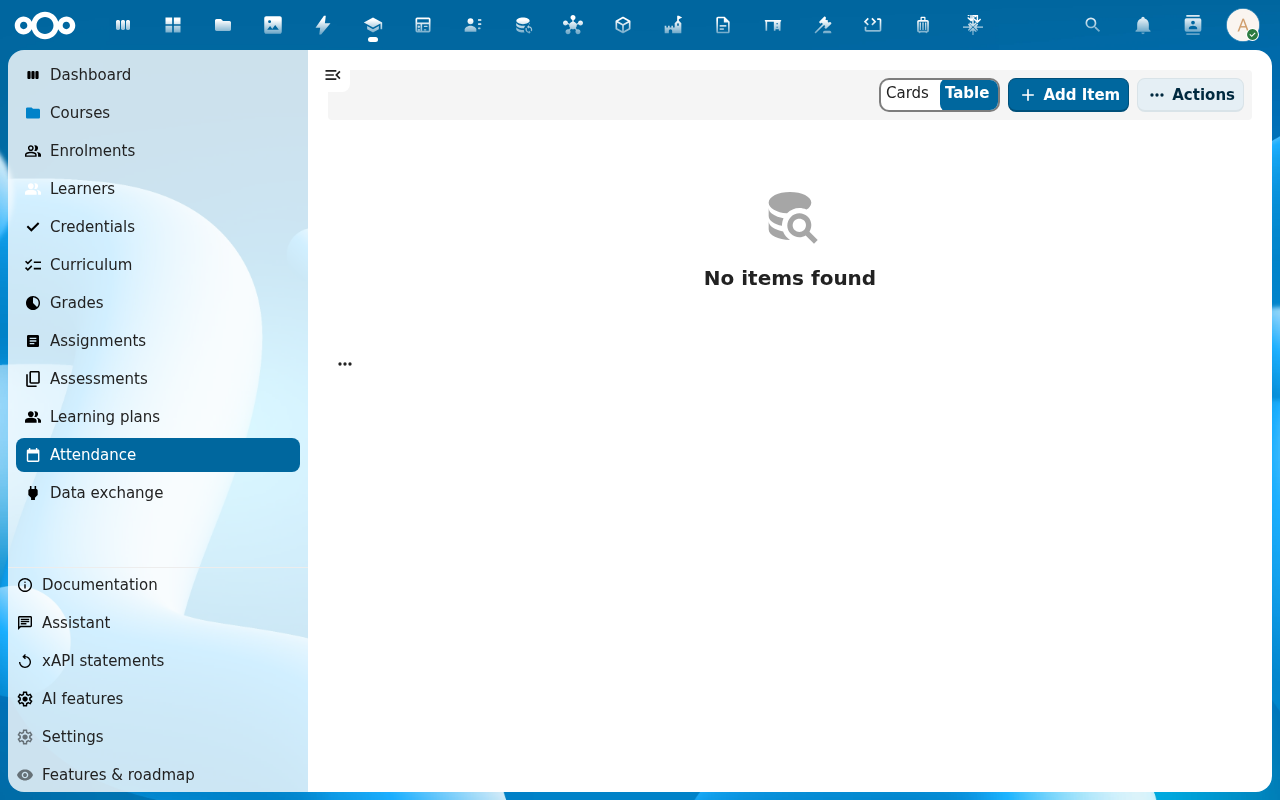This screenshot has height=800, width=1280.
Task: Open the Activity lightning bolt app
Action: click(323, 25)
